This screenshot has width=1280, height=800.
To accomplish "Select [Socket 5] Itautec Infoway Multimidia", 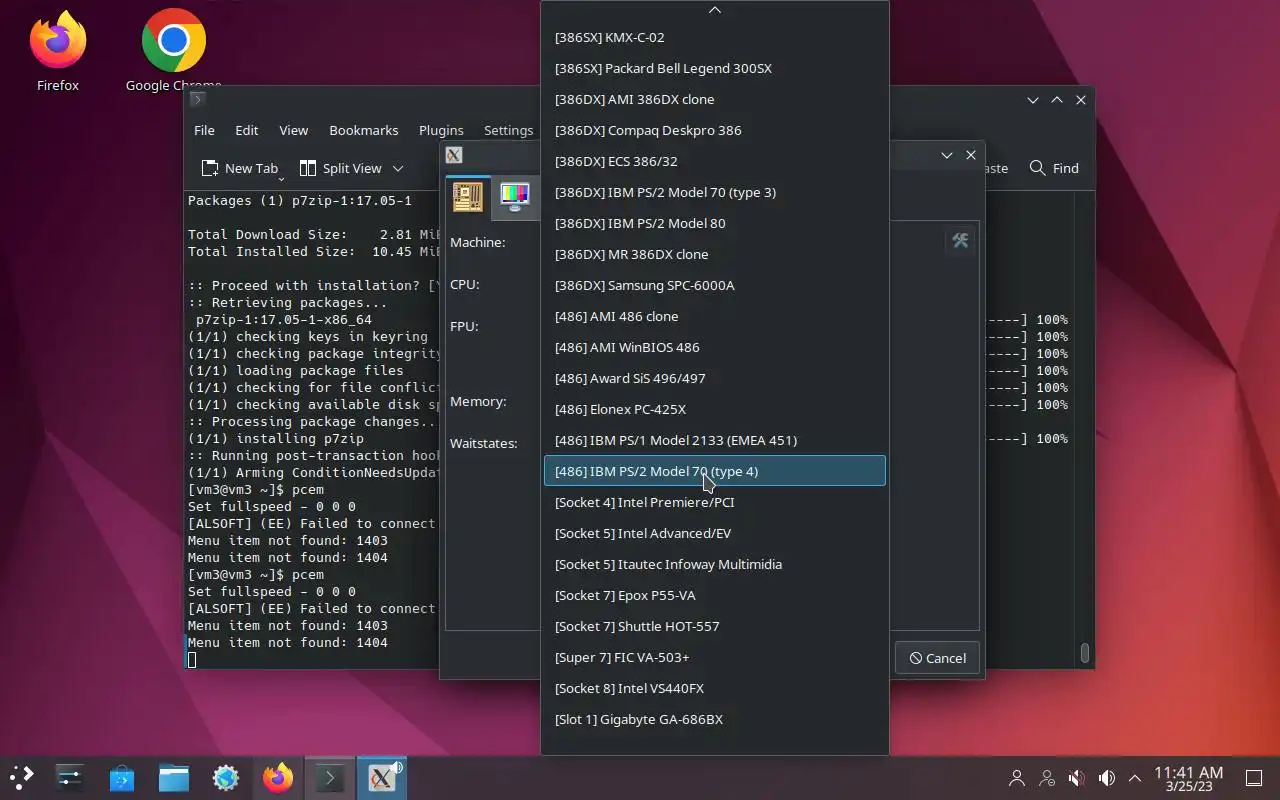I will click(714, 564).
